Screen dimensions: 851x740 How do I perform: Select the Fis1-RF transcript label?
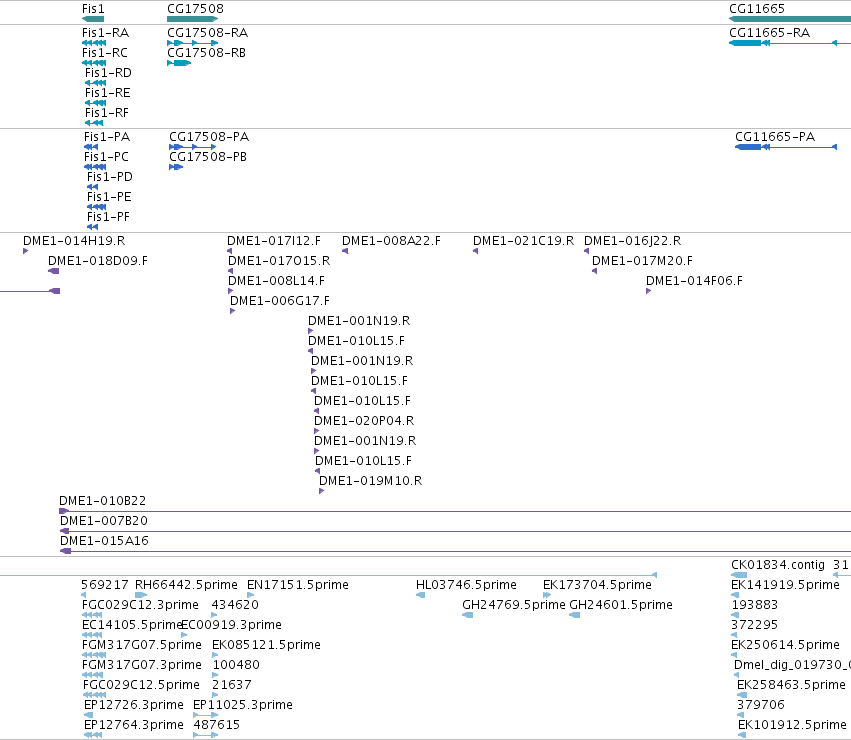(x=107, y=113)
